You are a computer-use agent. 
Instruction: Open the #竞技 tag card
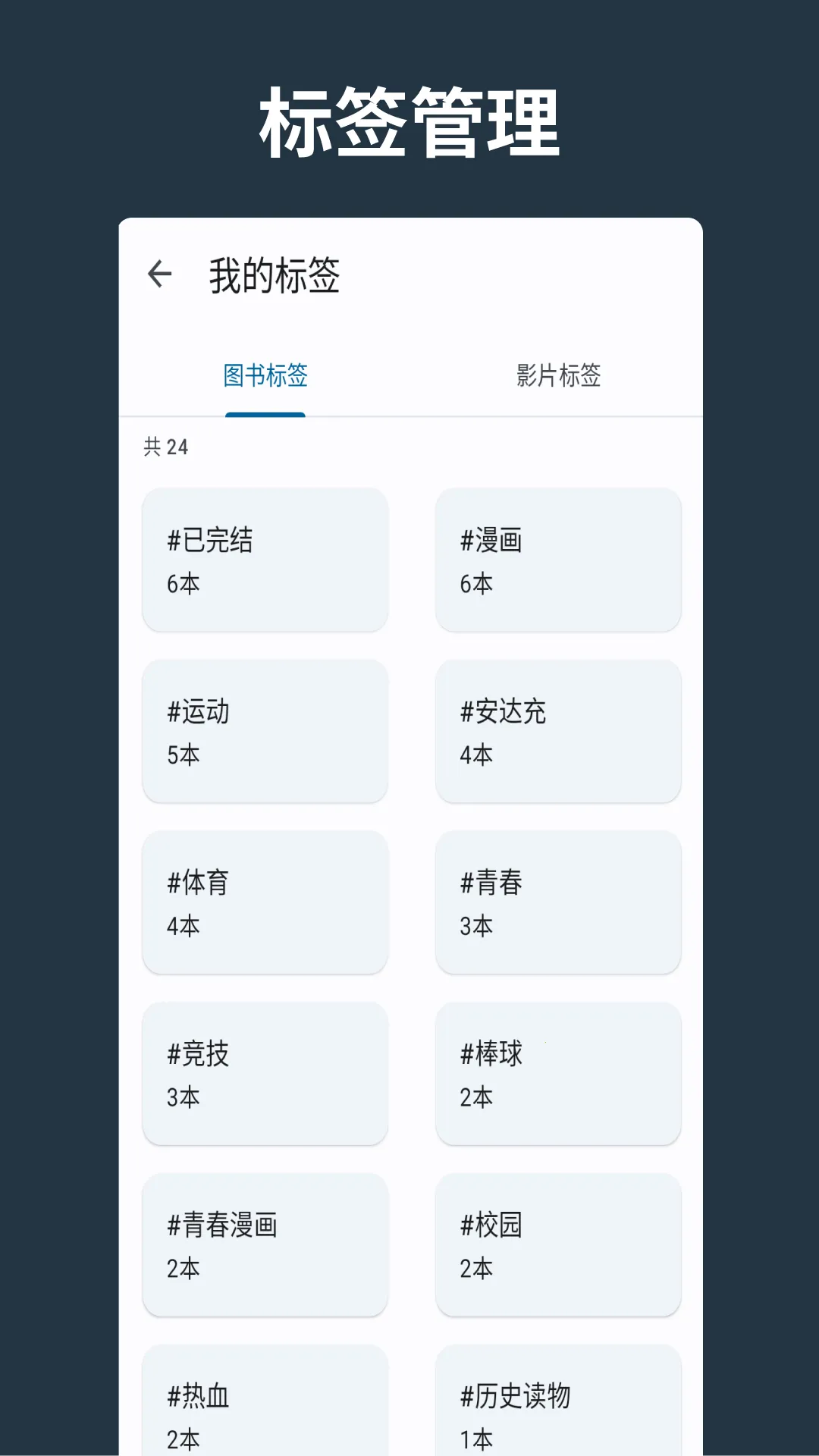(x=265, y=1073)
